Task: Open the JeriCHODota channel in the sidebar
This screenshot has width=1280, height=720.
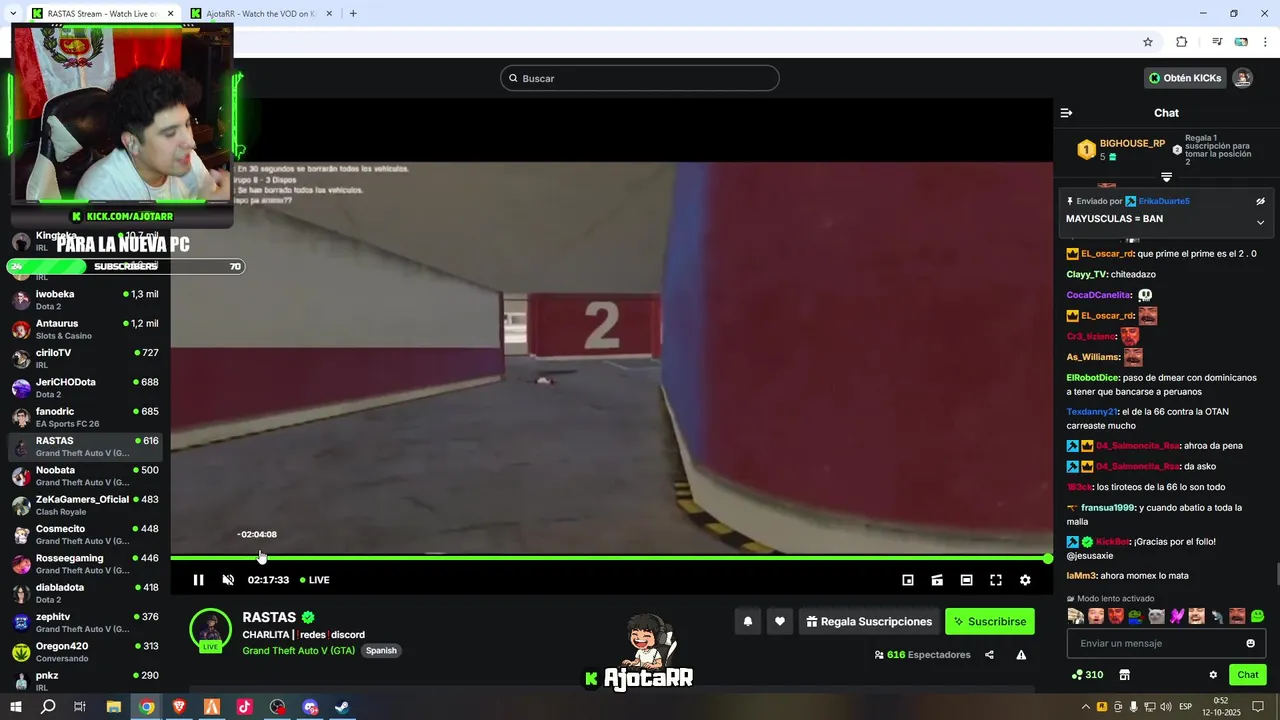Action: [x=85, y=388]
